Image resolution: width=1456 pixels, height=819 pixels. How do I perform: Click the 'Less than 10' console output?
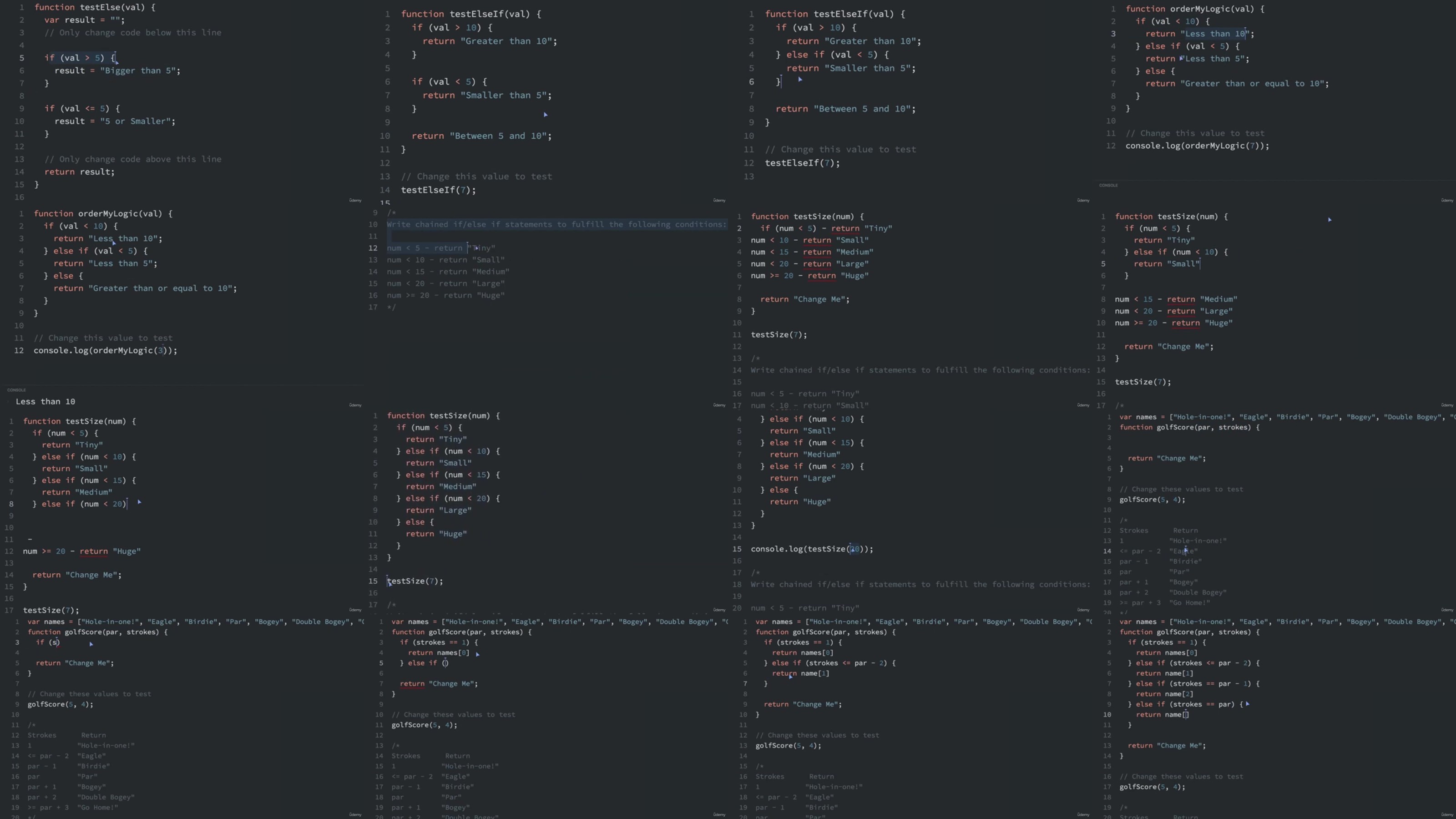(x=45, y=401)
